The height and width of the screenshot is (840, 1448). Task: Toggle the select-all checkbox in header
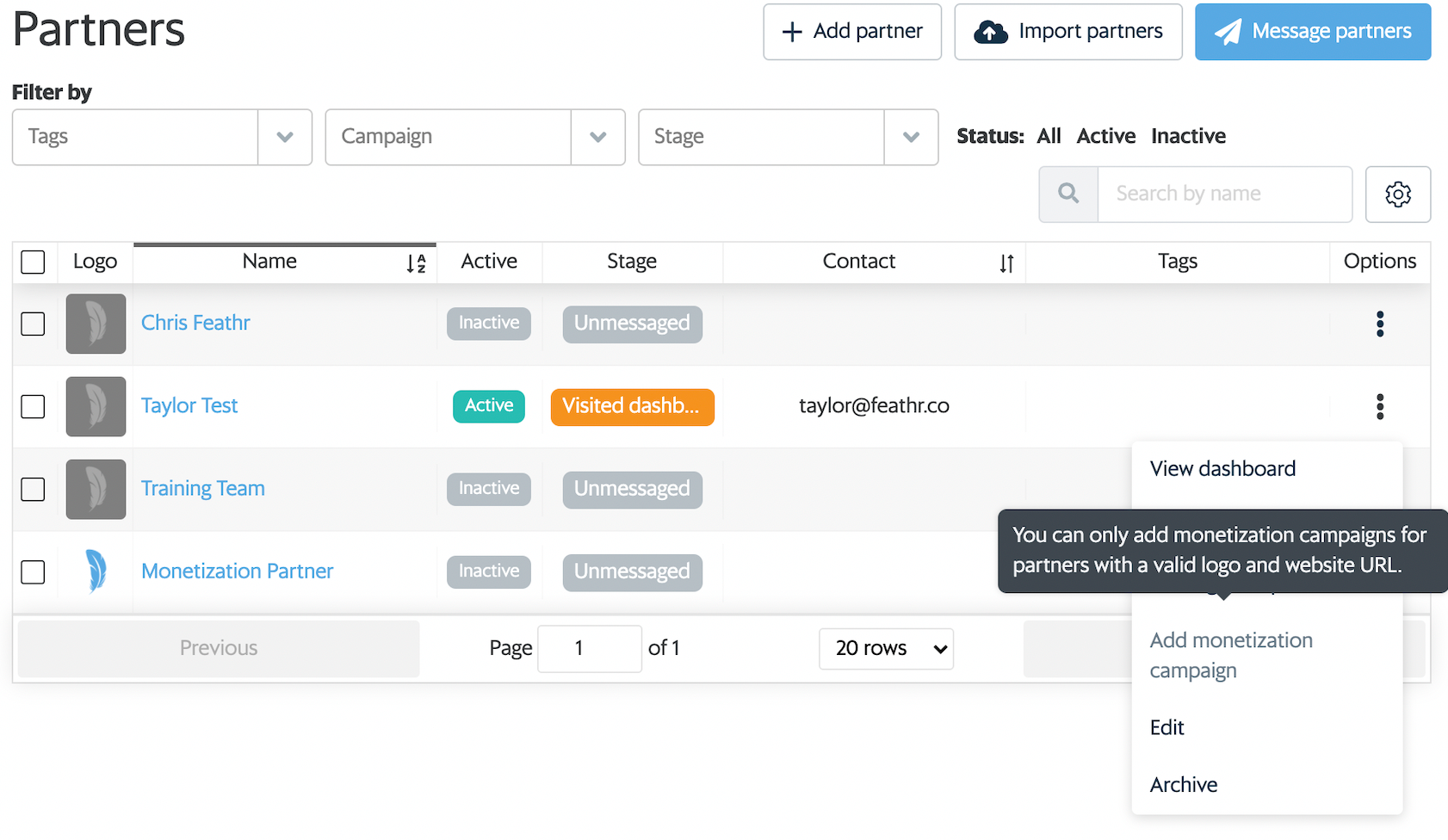point(33,262)
